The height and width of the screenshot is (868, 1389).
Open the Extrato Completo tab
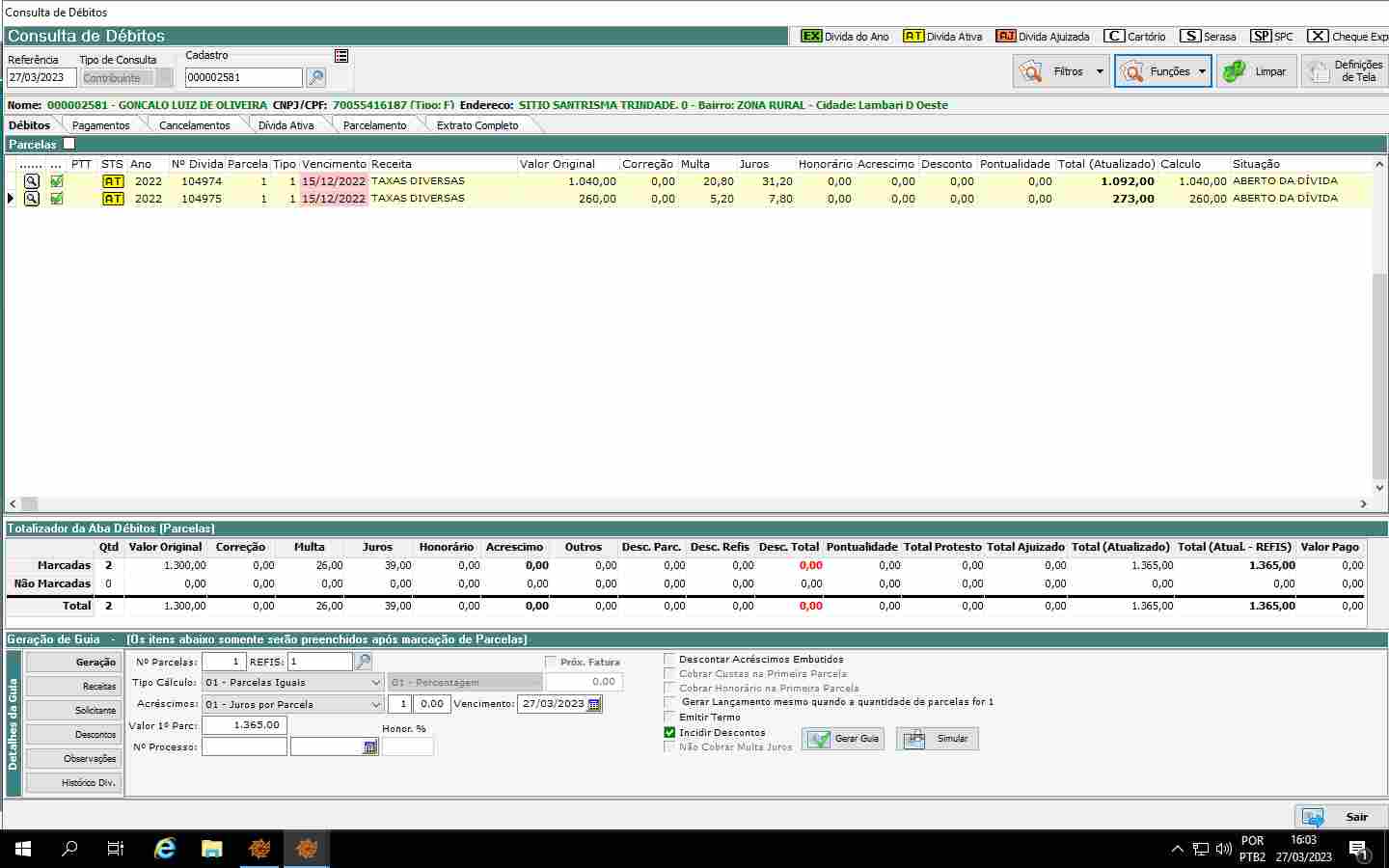pyautogui.click(x=477, y=125)
